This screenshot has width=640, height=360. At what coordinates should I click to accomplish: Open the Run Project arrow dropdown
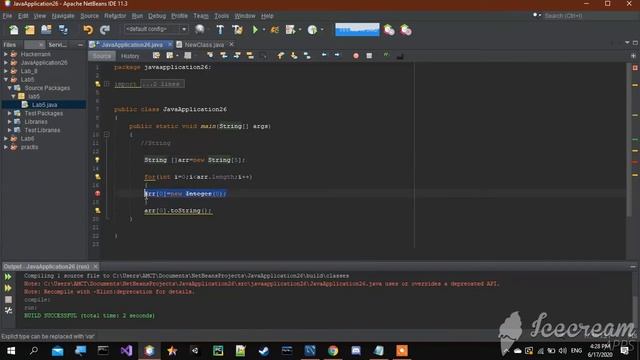coord(264,30)
